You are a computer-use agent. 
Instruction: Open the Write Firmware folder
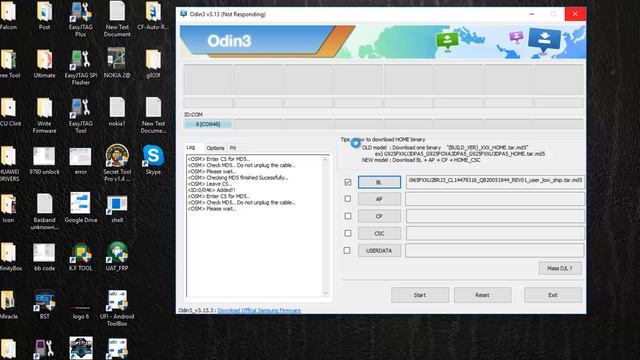[x=44, y=116]
